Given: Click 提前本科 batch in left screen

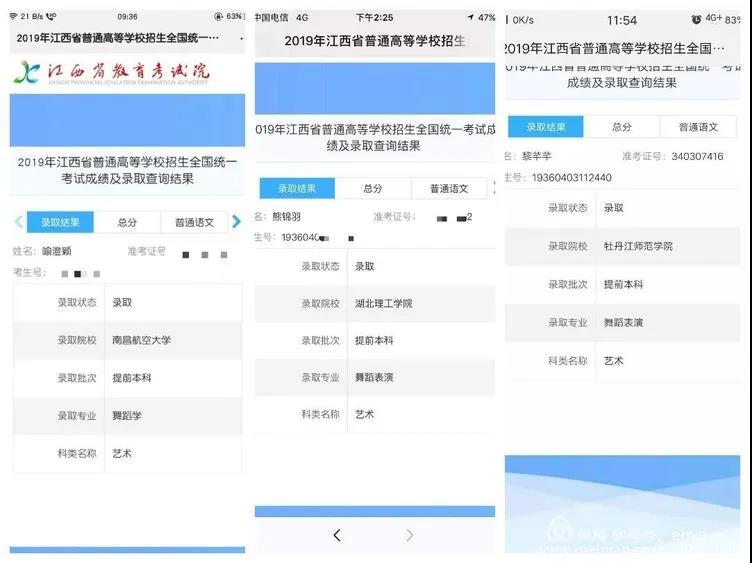Looking at the screenshot, I should 131,378.
